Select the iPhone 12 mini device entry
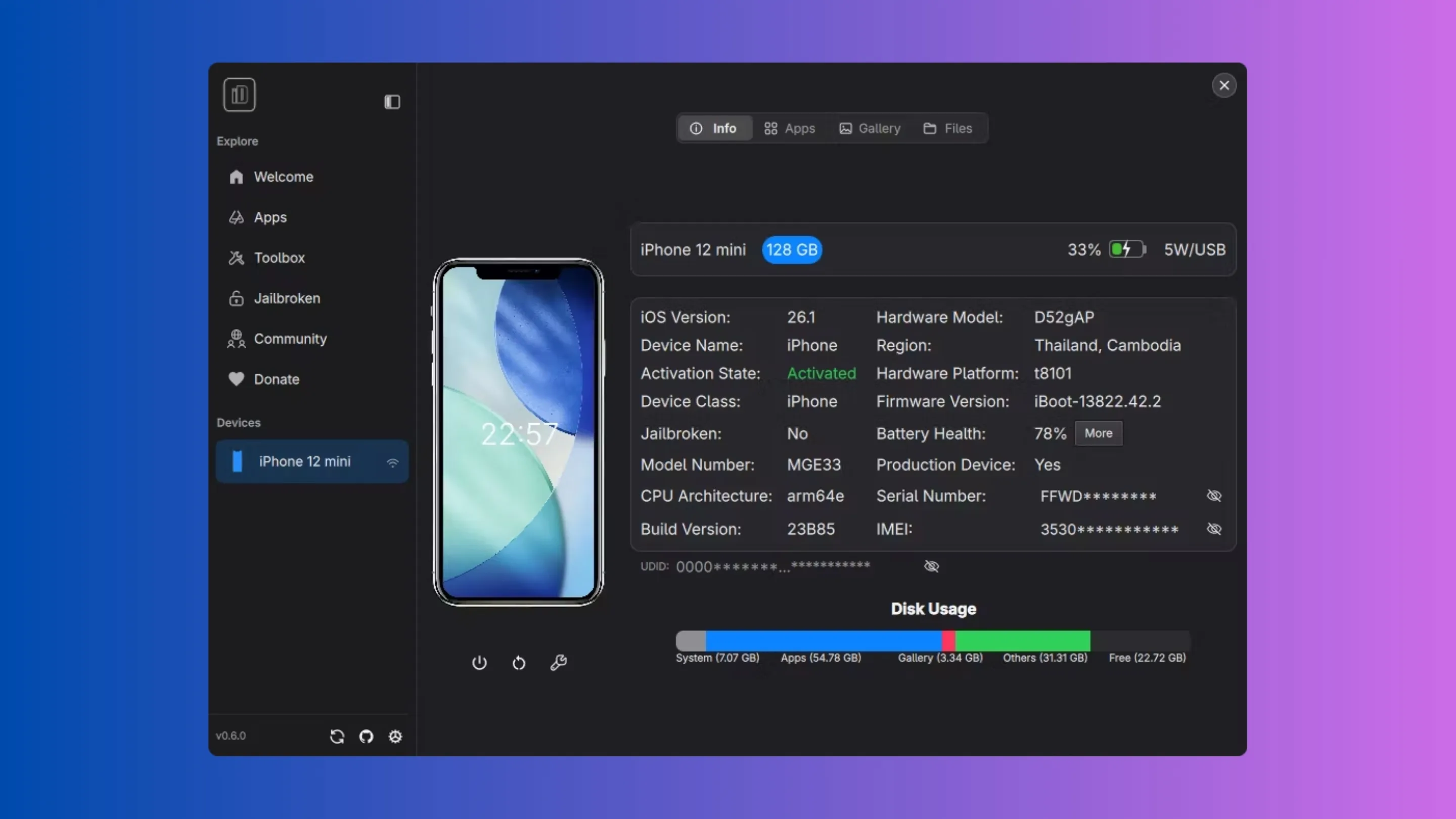 coord(312,462)
